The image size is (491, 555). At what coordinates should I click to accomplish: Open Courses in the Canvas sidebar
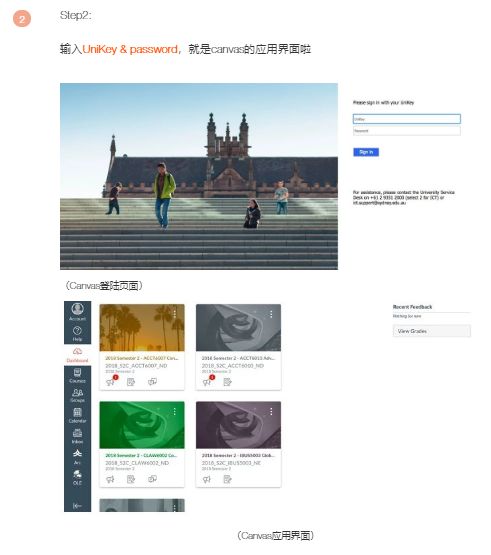coord(77,376)
